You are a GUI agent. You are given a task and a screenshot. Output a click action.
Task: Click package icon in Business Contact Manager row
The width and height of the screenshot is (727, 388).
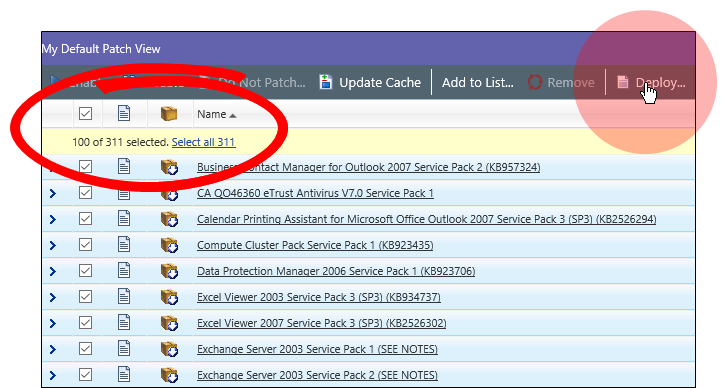[169, 167]
